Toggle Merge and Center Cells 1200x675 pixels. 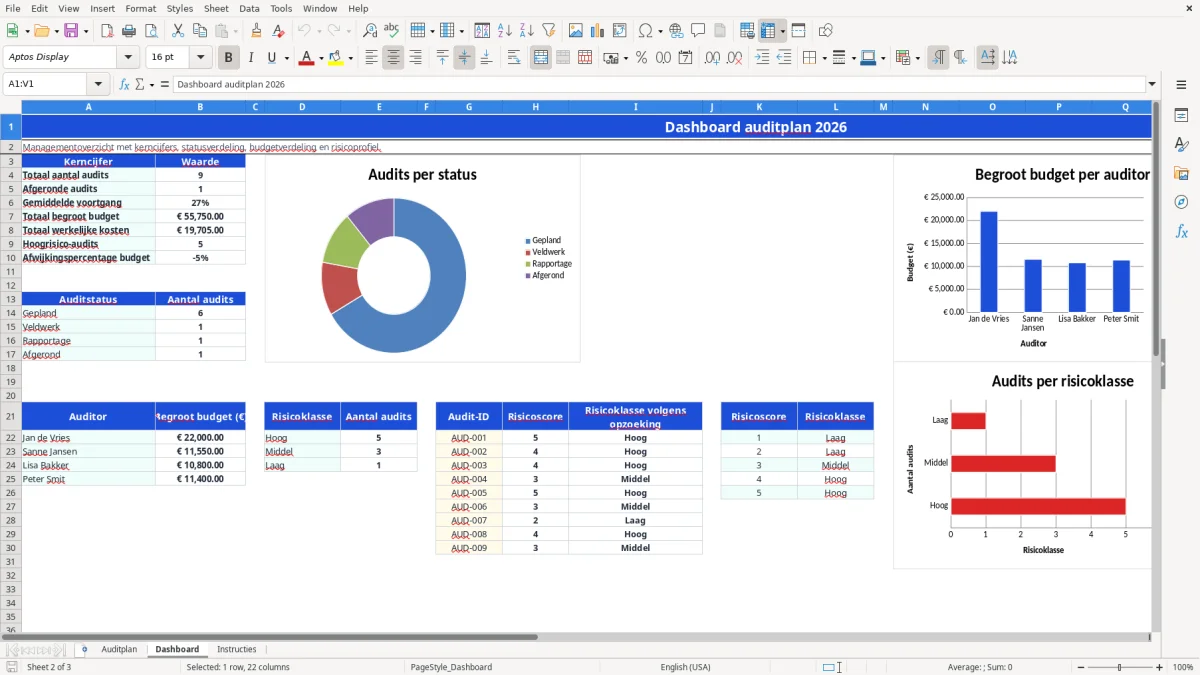click(x=541, y=58)
